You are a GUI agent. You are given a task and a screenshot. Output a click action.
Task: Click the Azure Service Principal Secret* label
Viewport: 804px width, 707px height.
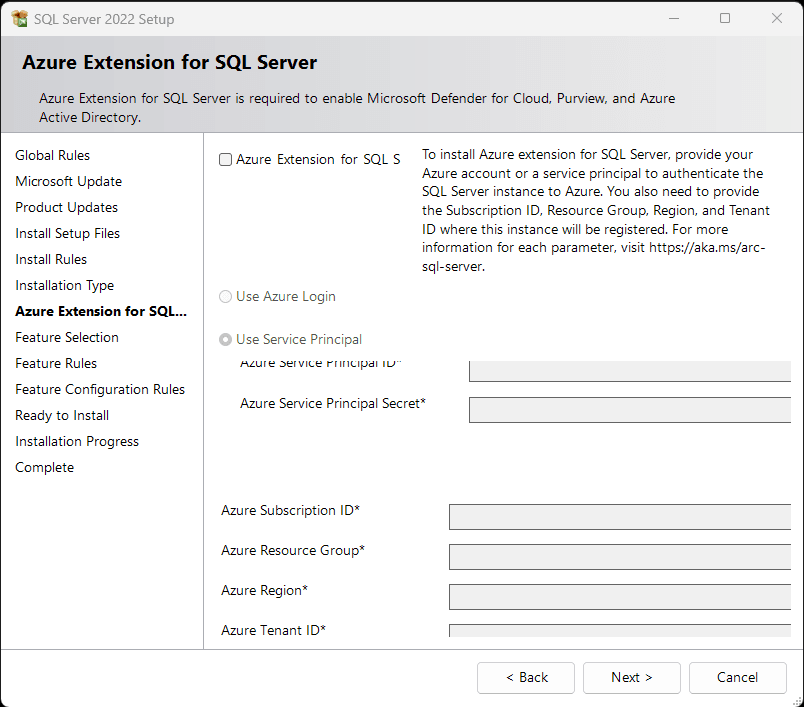[333, 403]
